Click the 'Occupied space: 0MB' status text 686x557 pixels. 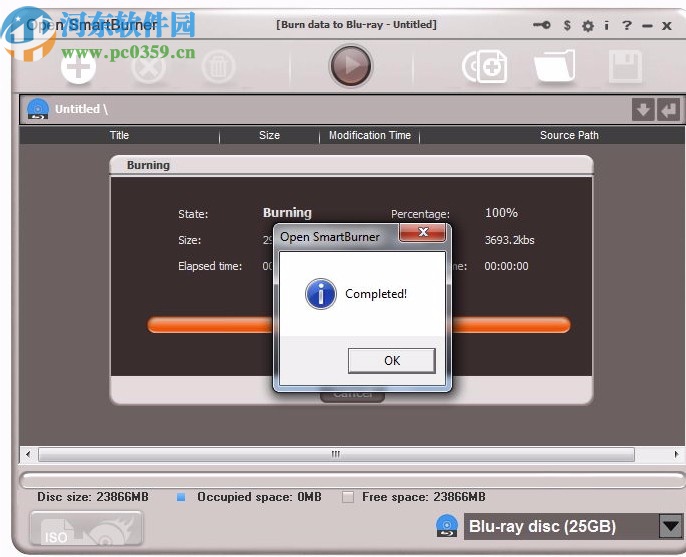pyautogui.click(x=259, y=497)
